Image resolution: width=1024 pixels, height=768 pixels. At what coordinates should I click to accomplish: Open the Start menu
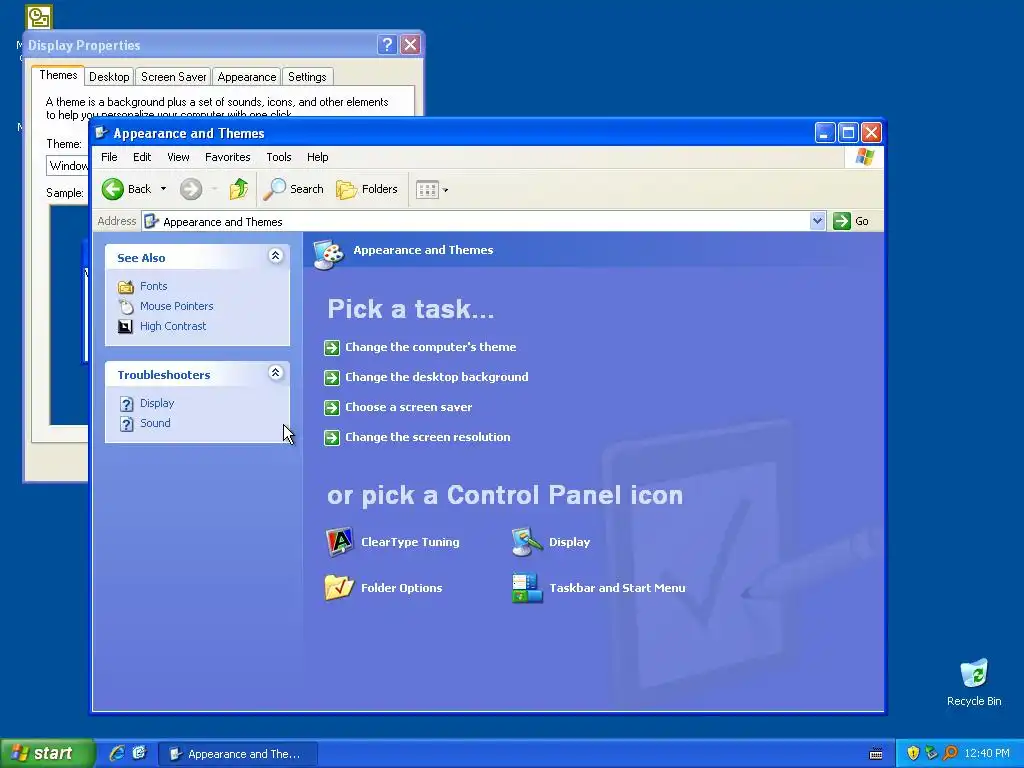47,754
